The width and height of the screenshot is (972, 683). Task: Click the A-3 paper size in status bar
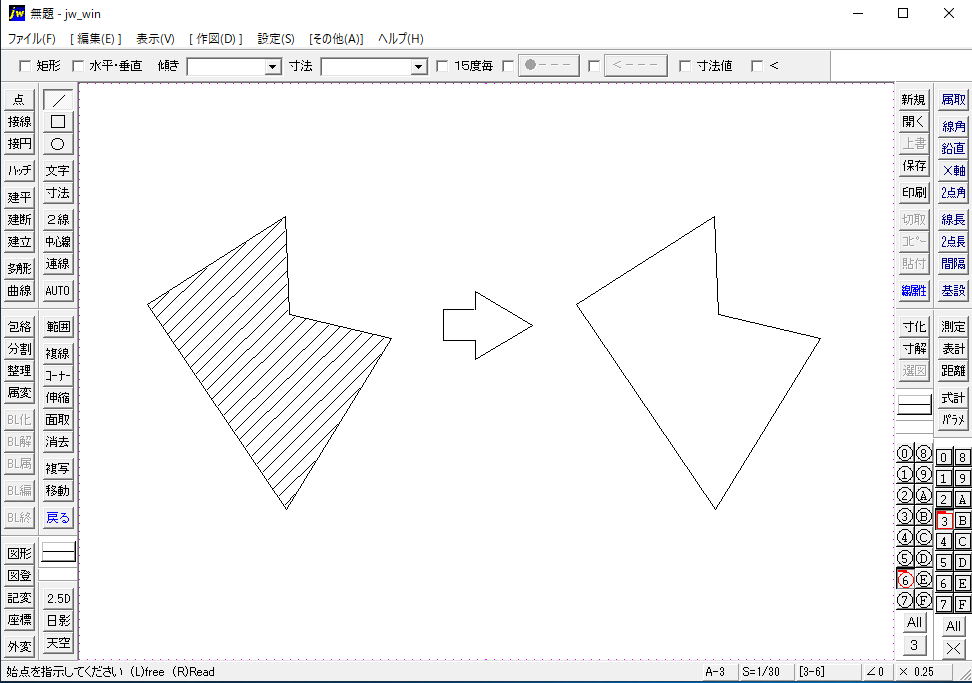[715, 672]
